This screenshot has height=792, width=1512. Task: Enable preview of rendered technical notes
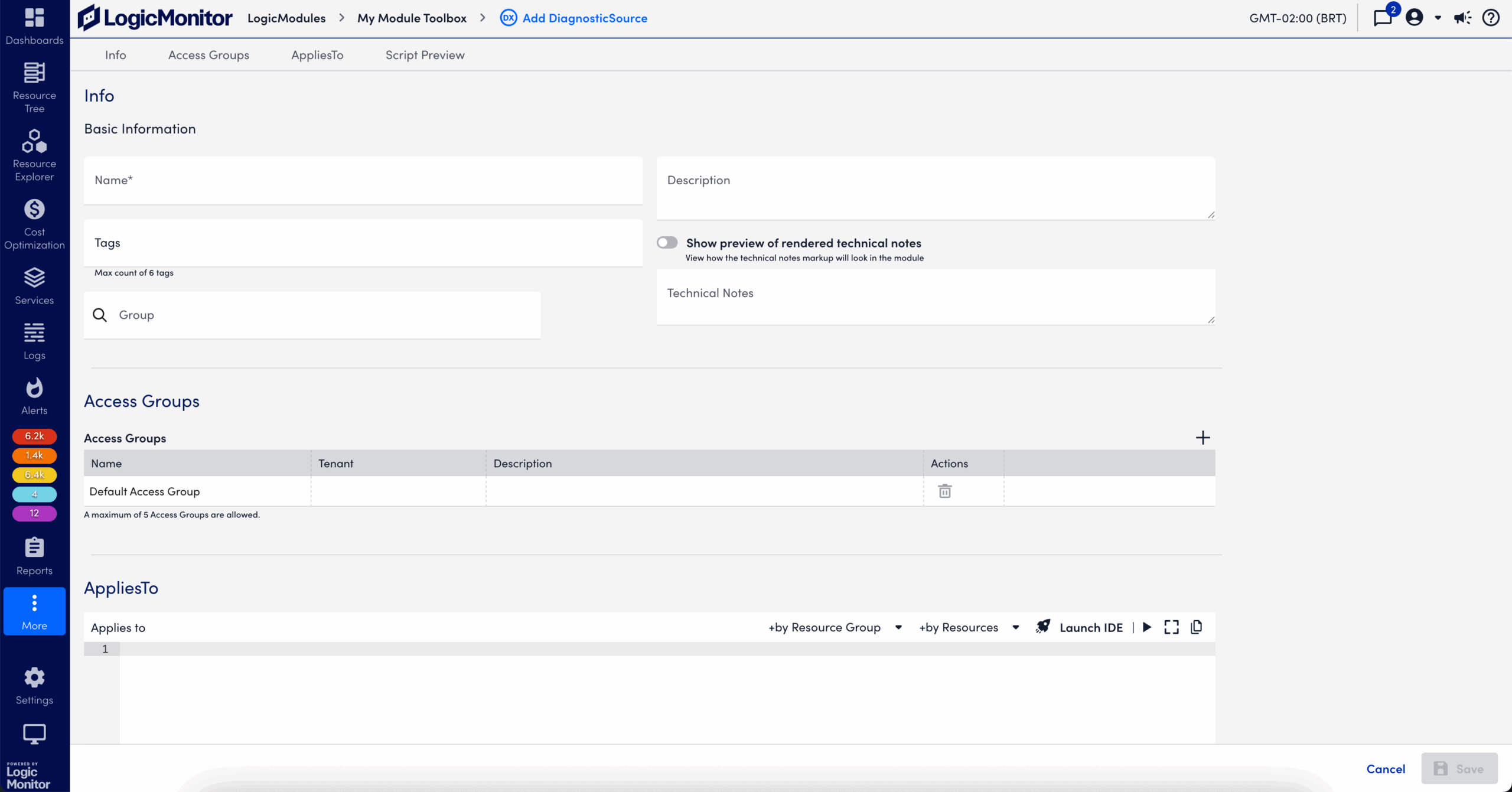click(x=667, y=242)
